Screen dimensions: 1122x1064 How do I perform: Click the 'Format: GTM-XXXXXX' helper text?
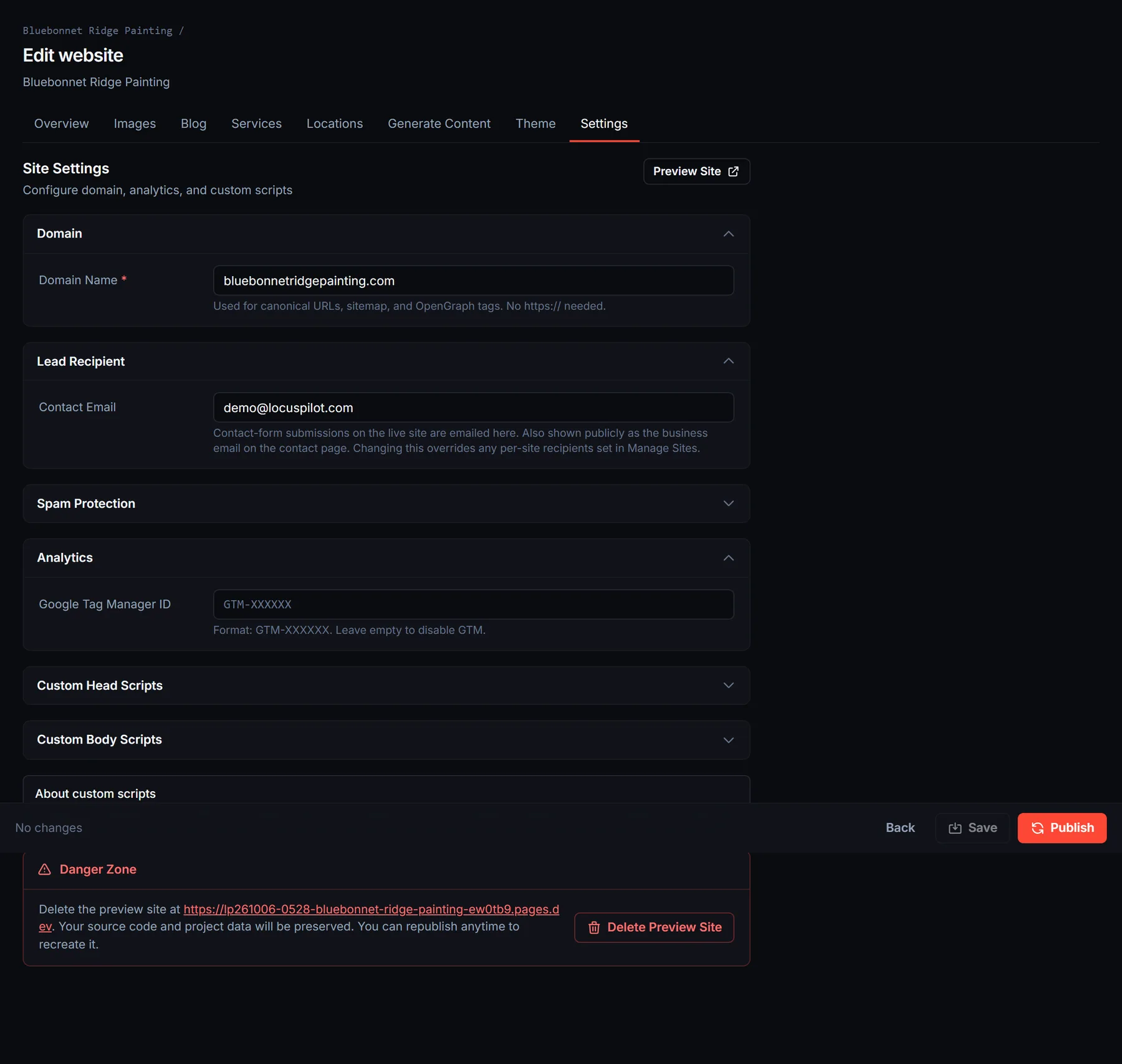tap(349, 630)
